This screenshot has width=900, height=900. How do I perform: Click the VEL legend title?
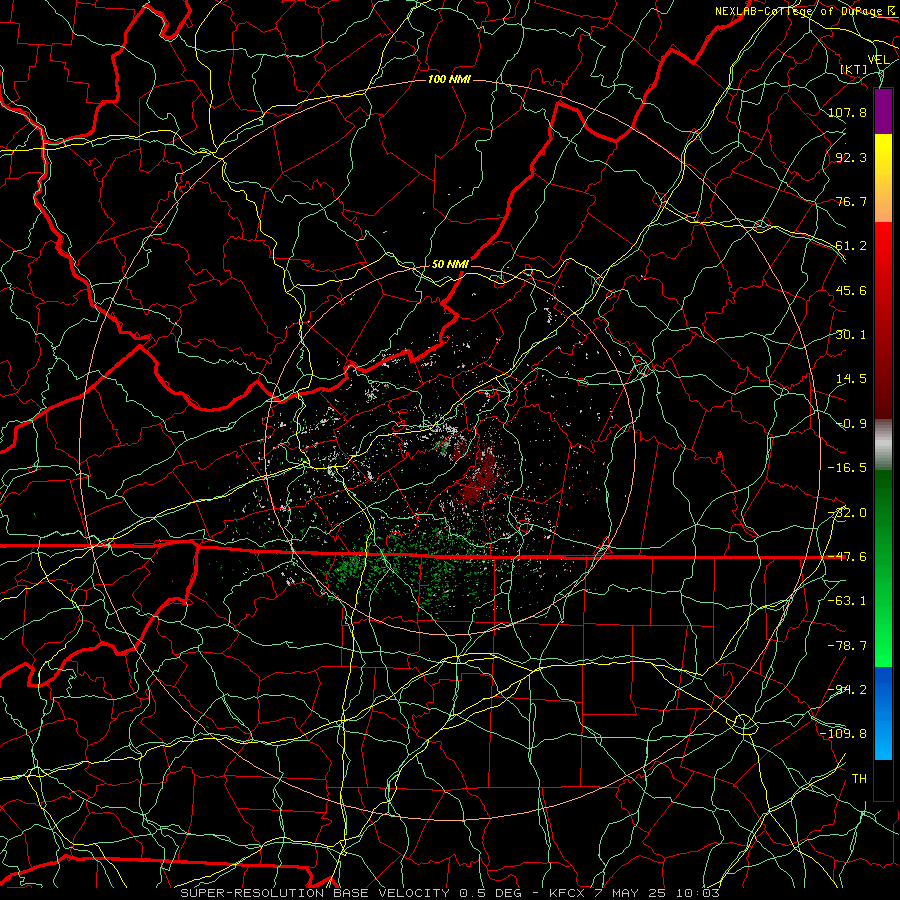878,60
